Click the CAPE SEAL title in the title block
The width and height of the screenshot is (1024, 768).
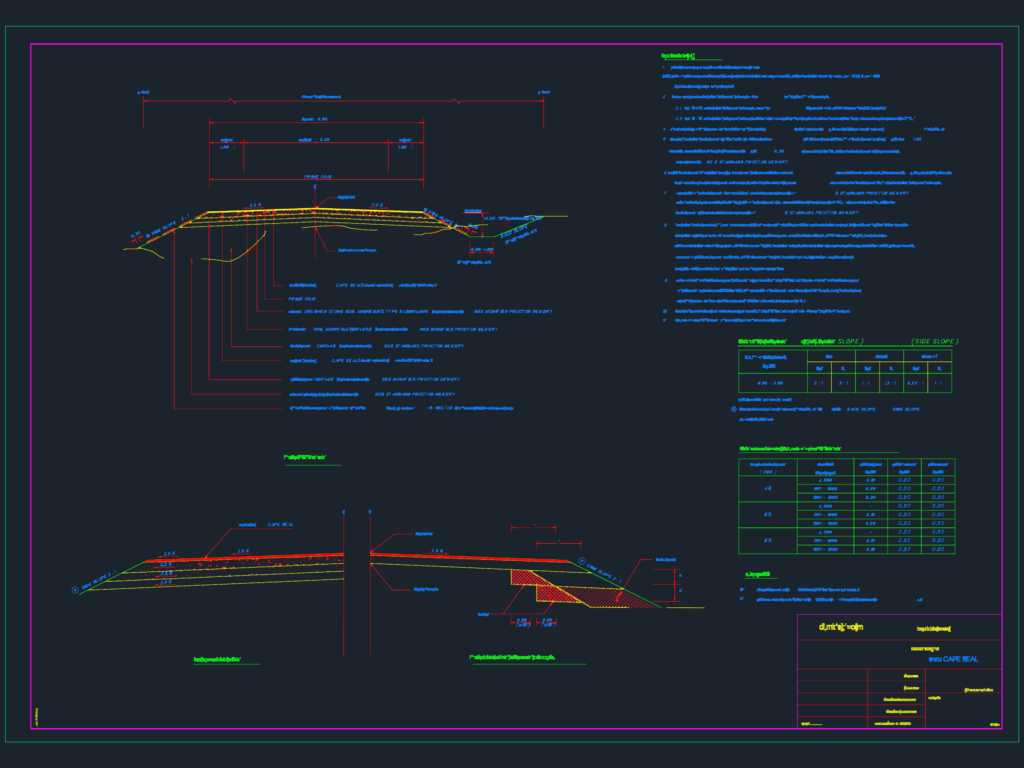click(x=953, y=659)
